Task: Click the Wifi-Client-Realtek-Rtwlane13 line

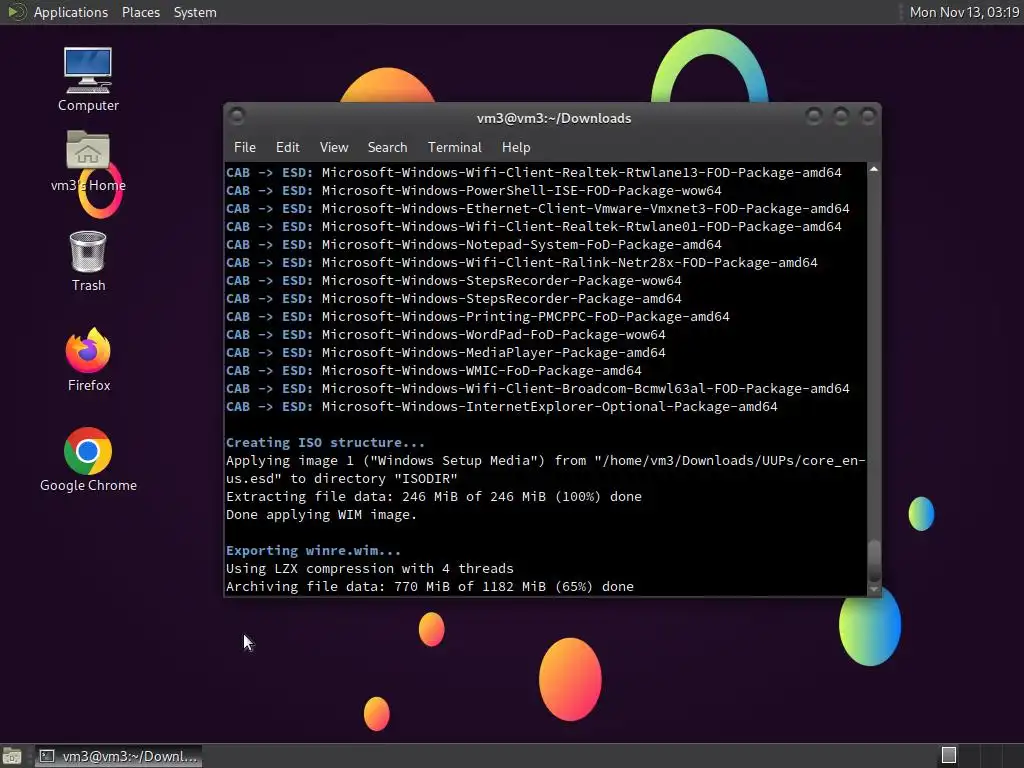Action: [534, 172]
